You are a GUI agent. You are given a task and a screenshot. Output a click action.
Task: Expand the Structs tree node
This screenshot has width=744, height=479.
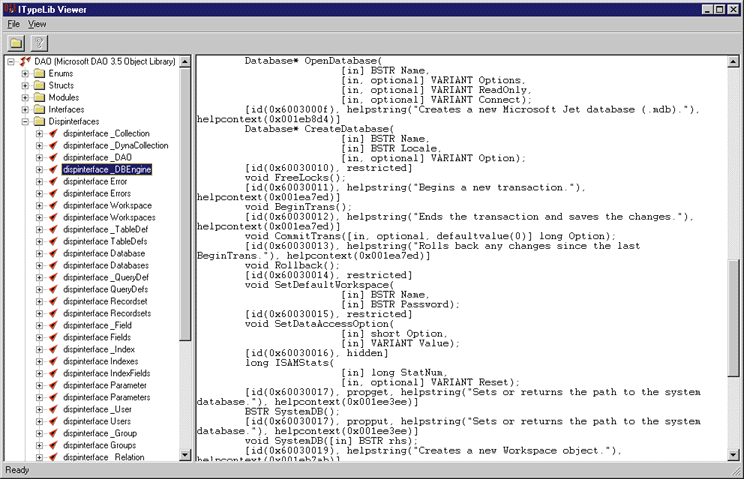25,86
